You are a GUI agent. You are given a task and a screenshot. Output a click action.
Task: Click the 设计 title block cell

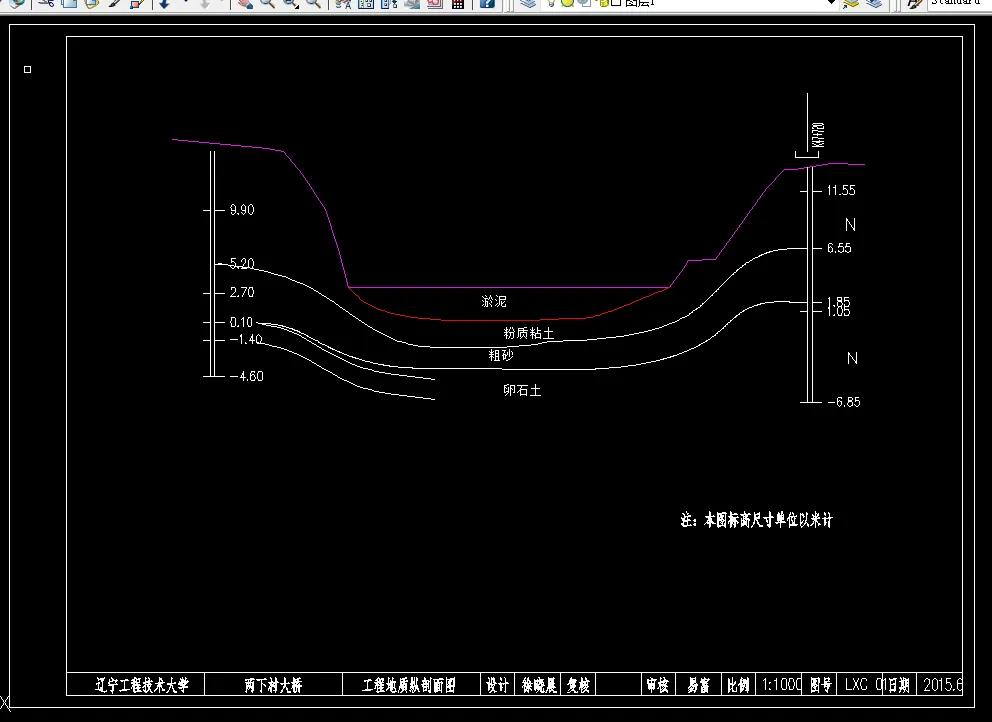pyautogui.click(x=497, y=685)
